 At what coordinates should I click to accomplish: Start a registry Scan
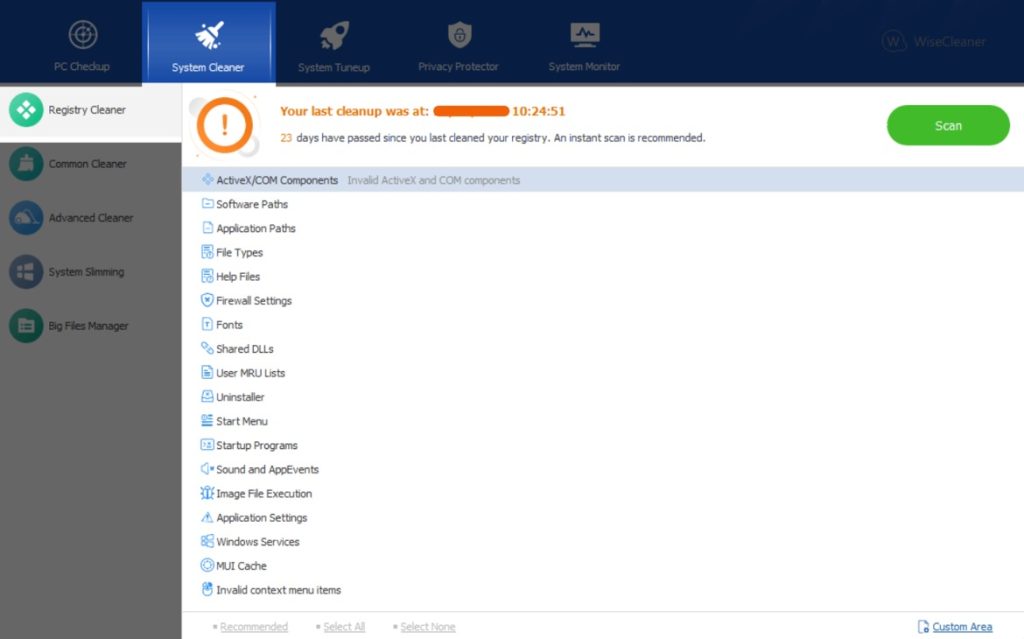pos(947,125)
